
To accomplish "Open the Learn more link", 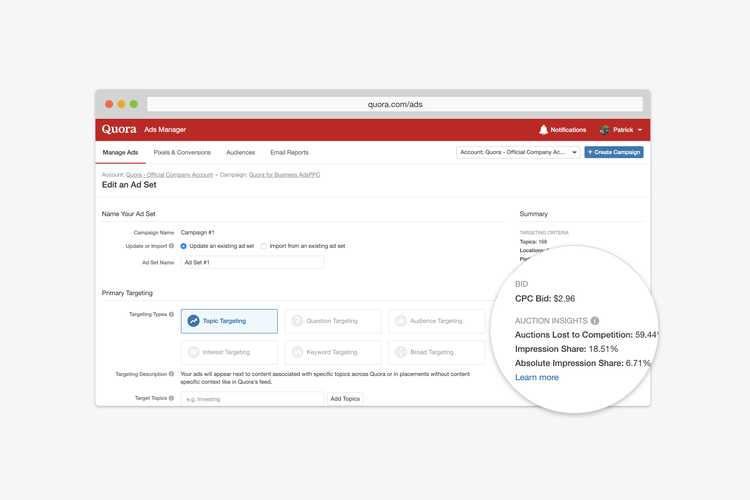I will [537, 378].
